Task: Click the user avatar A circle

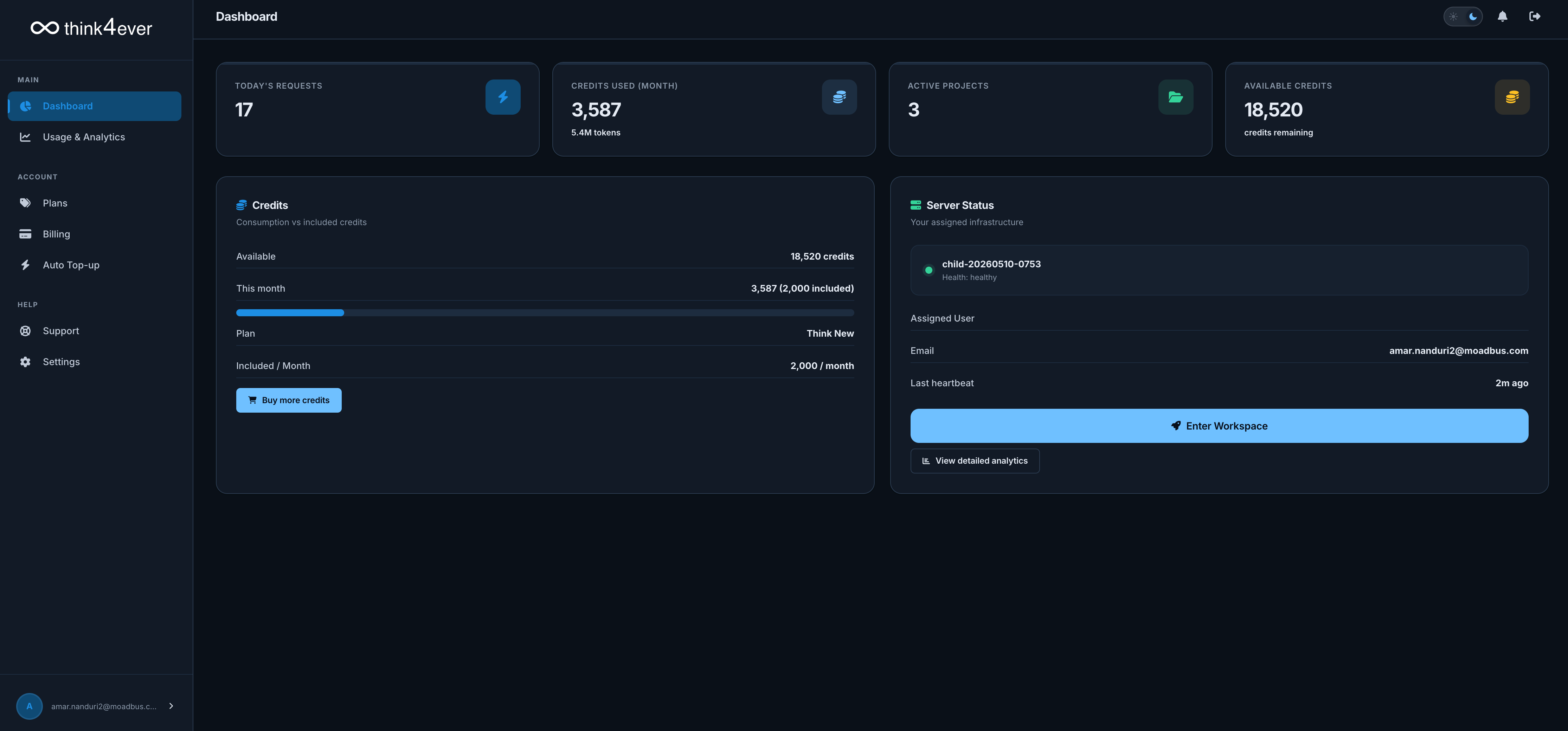Action: [29, 706]
